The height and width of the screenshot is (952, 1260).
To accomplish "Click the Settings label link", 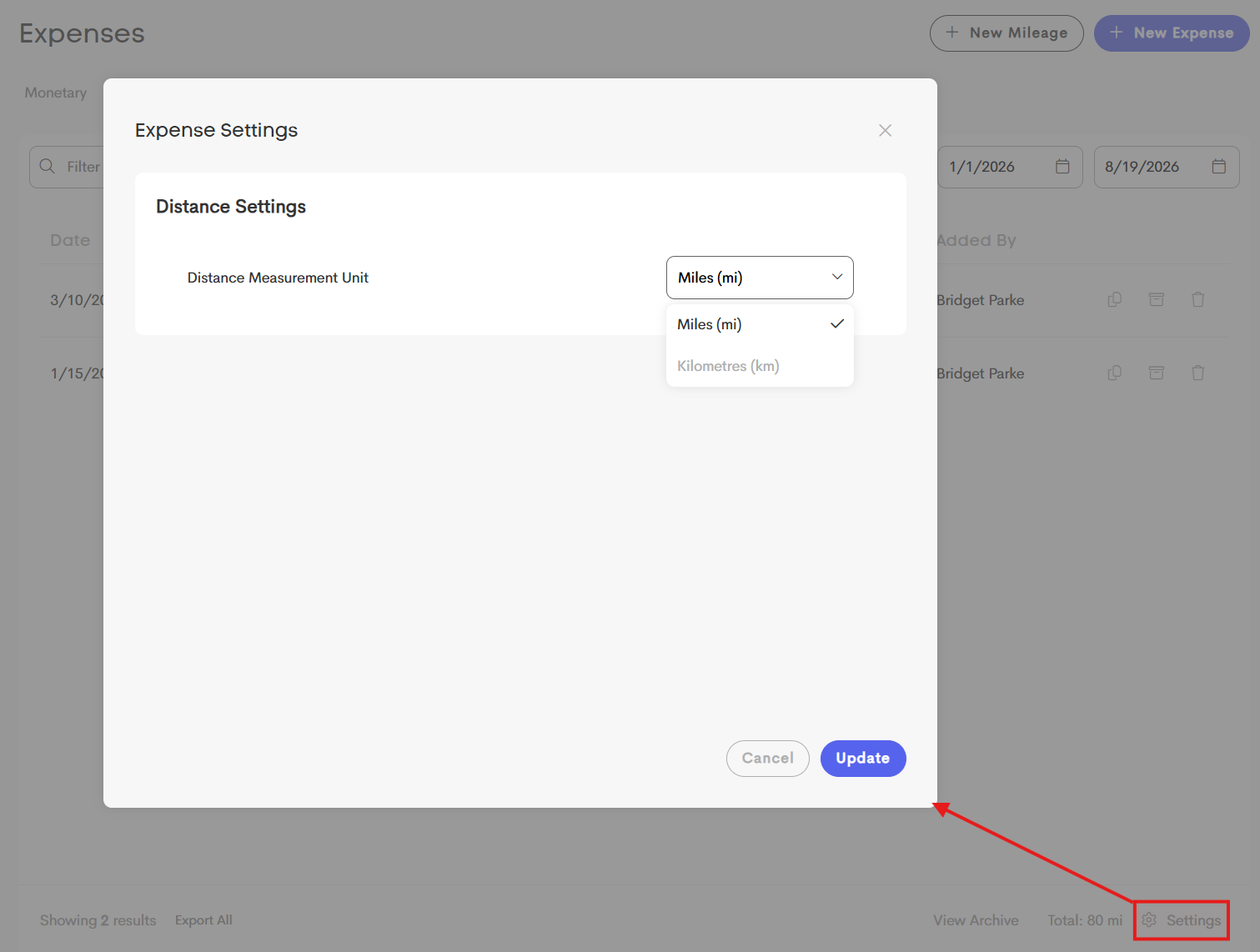I will click(1193, 920).
